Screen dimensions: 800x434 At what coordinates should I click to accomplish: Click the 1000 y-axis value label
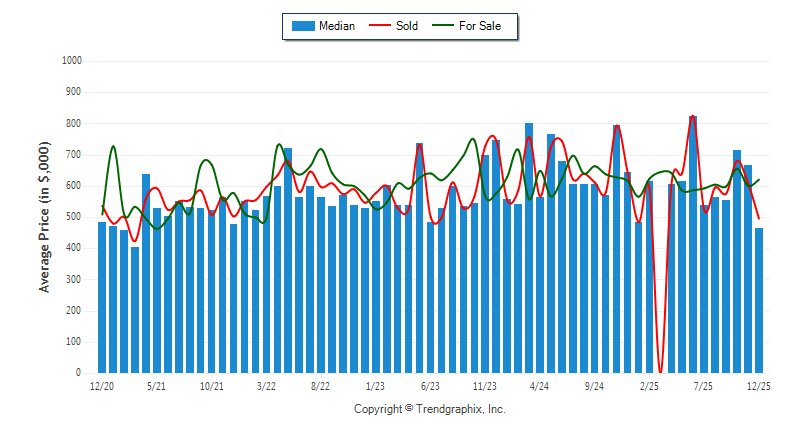(71, 61)
